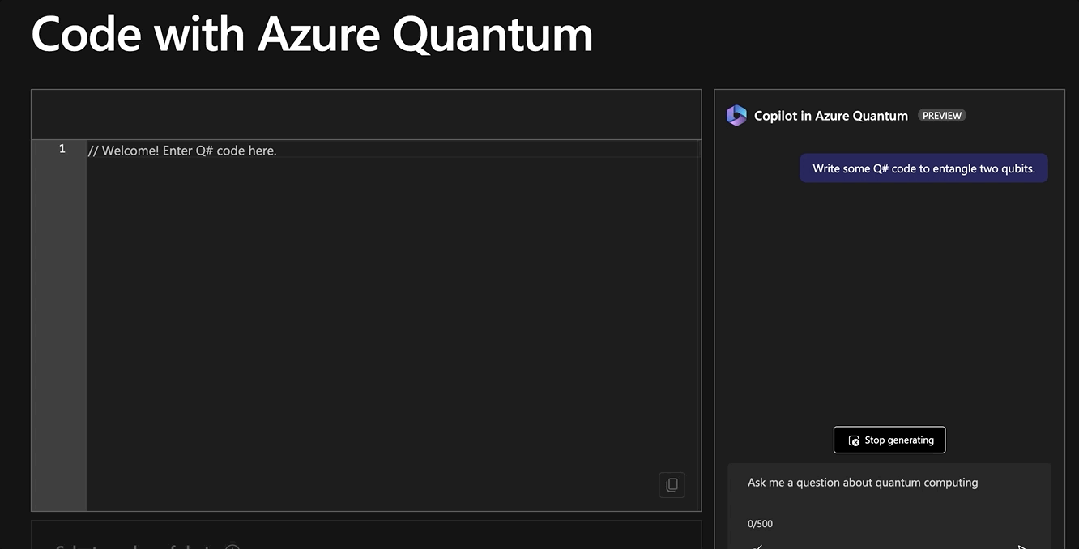Click line number 1 in the editor gutter
This screenshot has height=549, width=1079.
(62, 149)
